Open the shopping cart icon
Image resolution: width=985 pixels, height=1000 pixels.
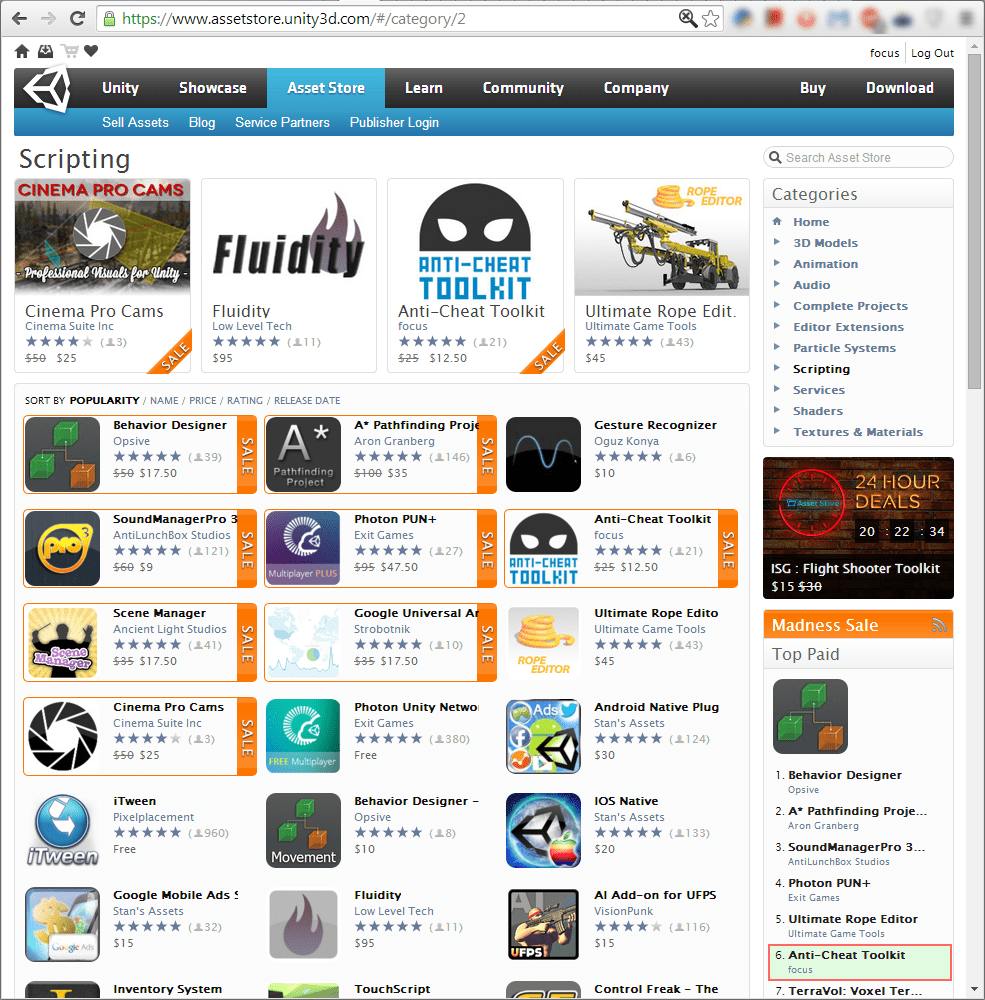[x=69, y=51]
